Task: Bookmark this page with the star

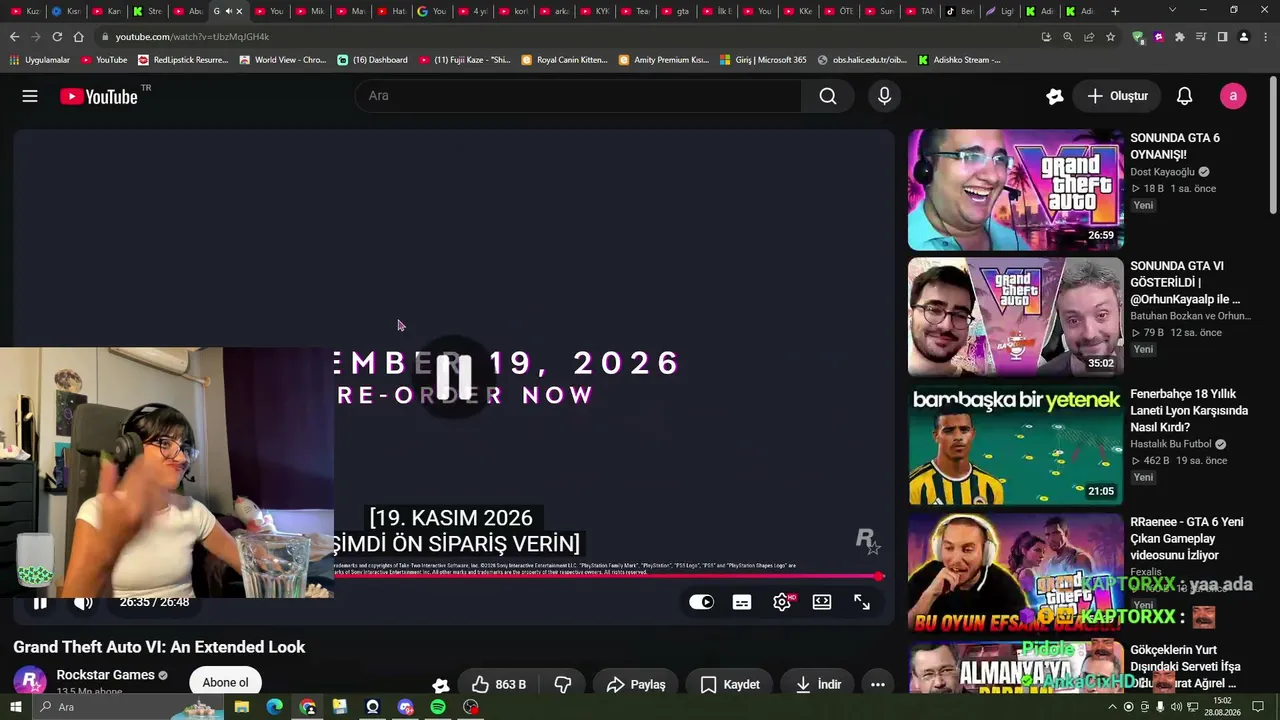Action: tap(1110, 37)
